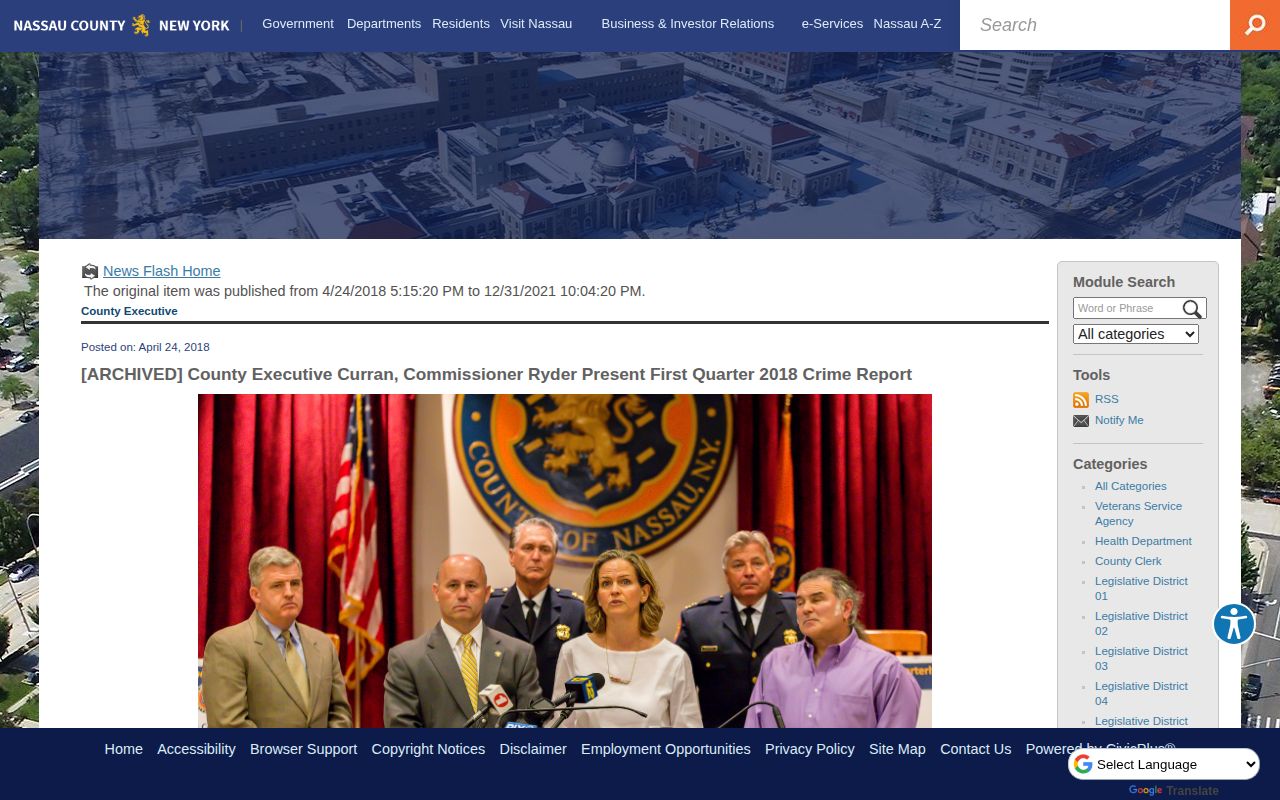This screenshot has width=1280, height=800.
Task: Click the Module Search magnifier icon
Action: coord(1192,309)
